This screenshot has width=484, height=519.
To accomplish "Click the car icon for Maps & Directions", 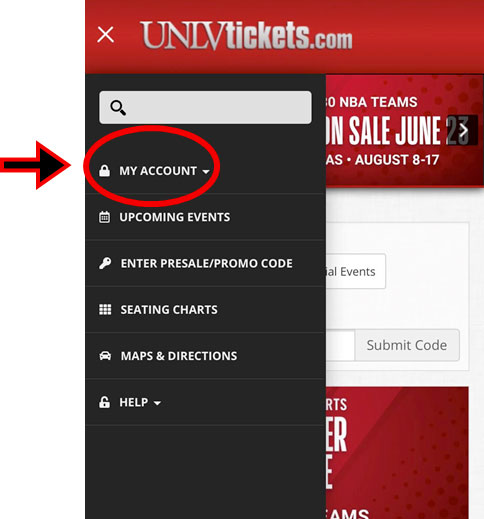I will tap(105, 356).
